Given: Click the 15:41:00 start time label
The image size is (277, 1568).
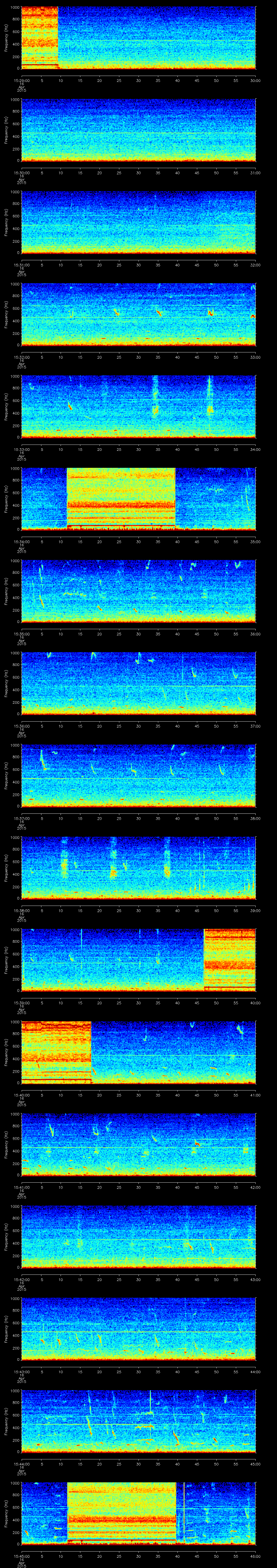Looking at the screenshot, I should 21,1187.
